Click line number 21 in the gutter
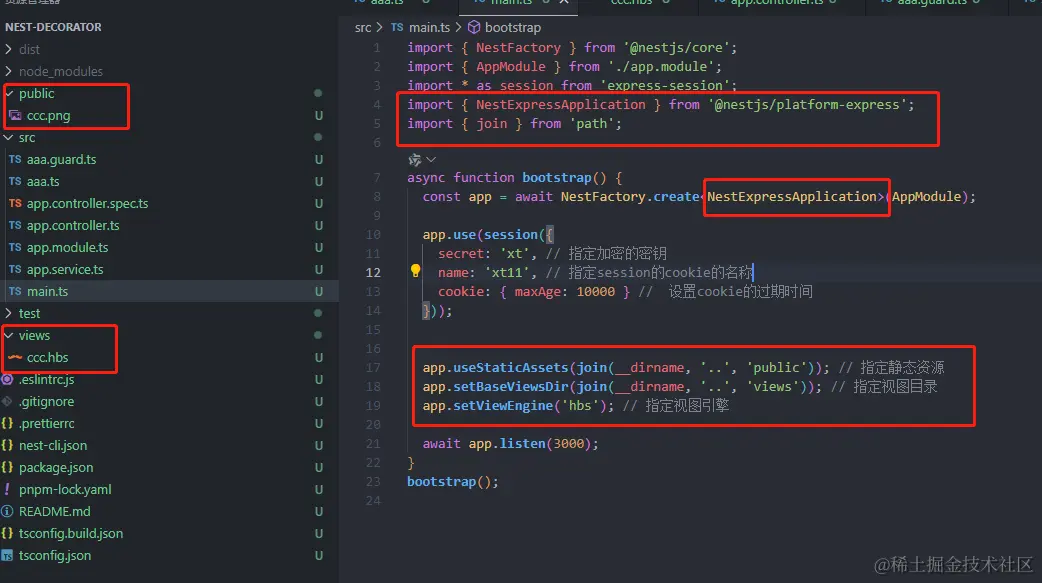The image size is (1042, 583). click(x=373, y=443)
